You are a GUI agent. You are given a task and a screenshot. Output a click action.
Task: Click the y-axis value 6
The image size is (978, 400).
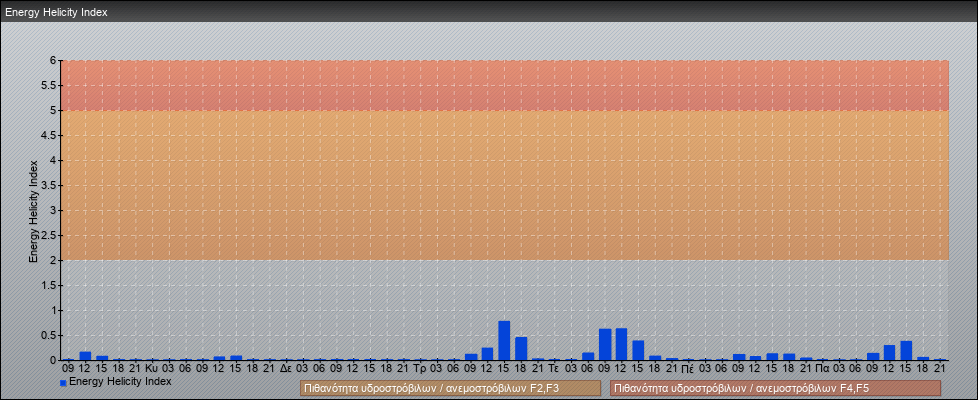click(x=53, y=61)
